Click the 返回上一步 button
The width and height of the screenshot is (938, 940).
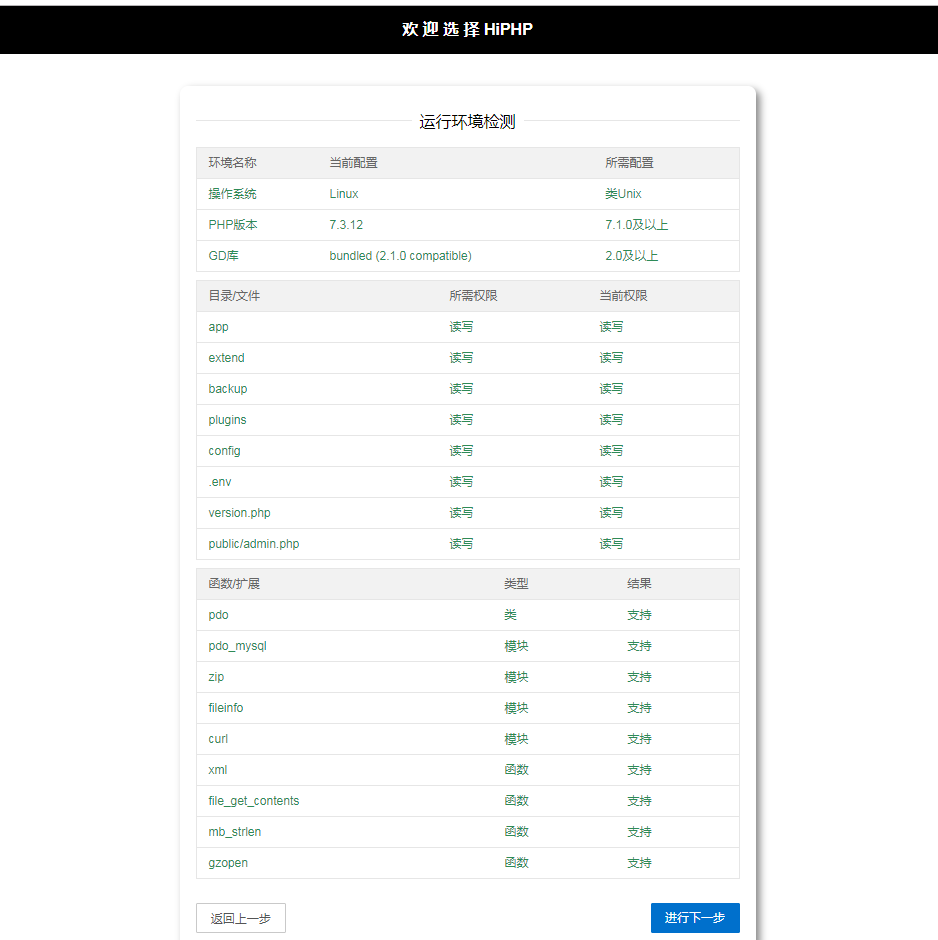241,918
